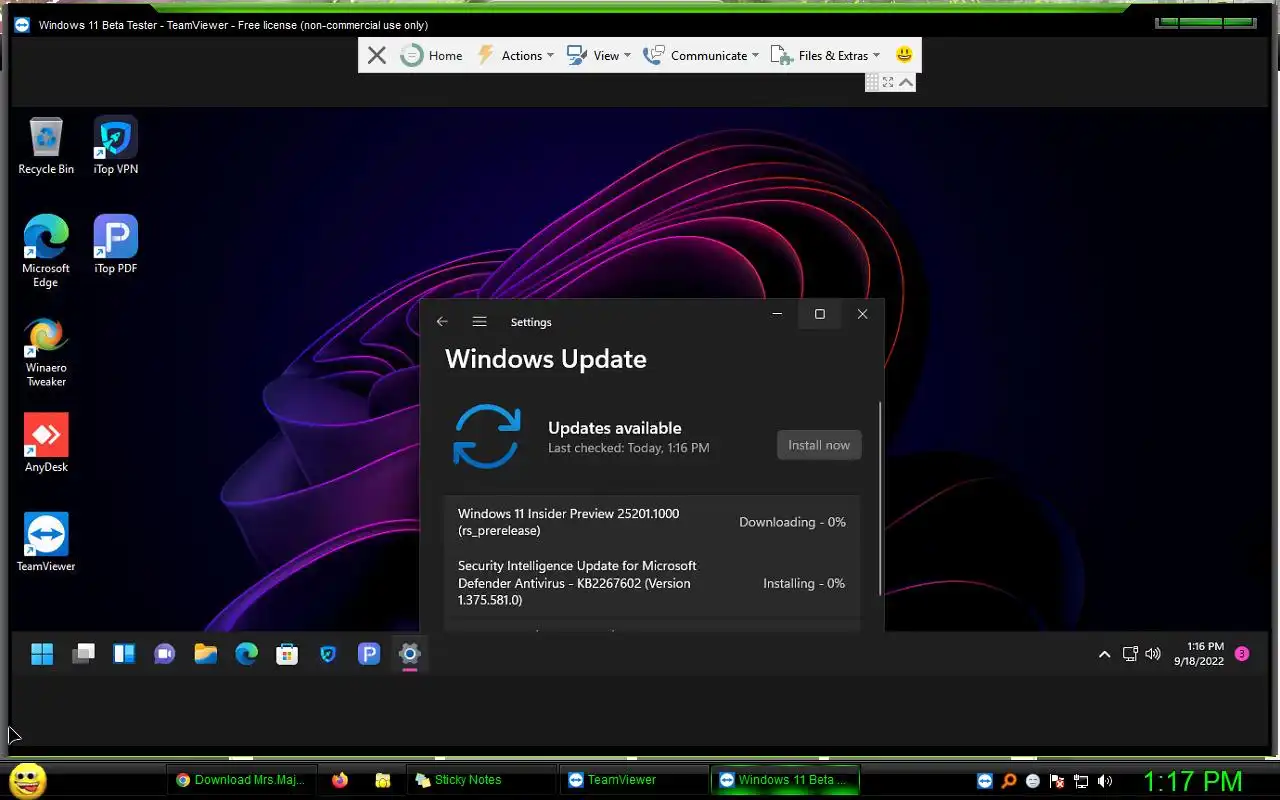Click the 'Downloading - 0%' status text
The height and width of the screenshot is (800, 1280).
point(792,522)
